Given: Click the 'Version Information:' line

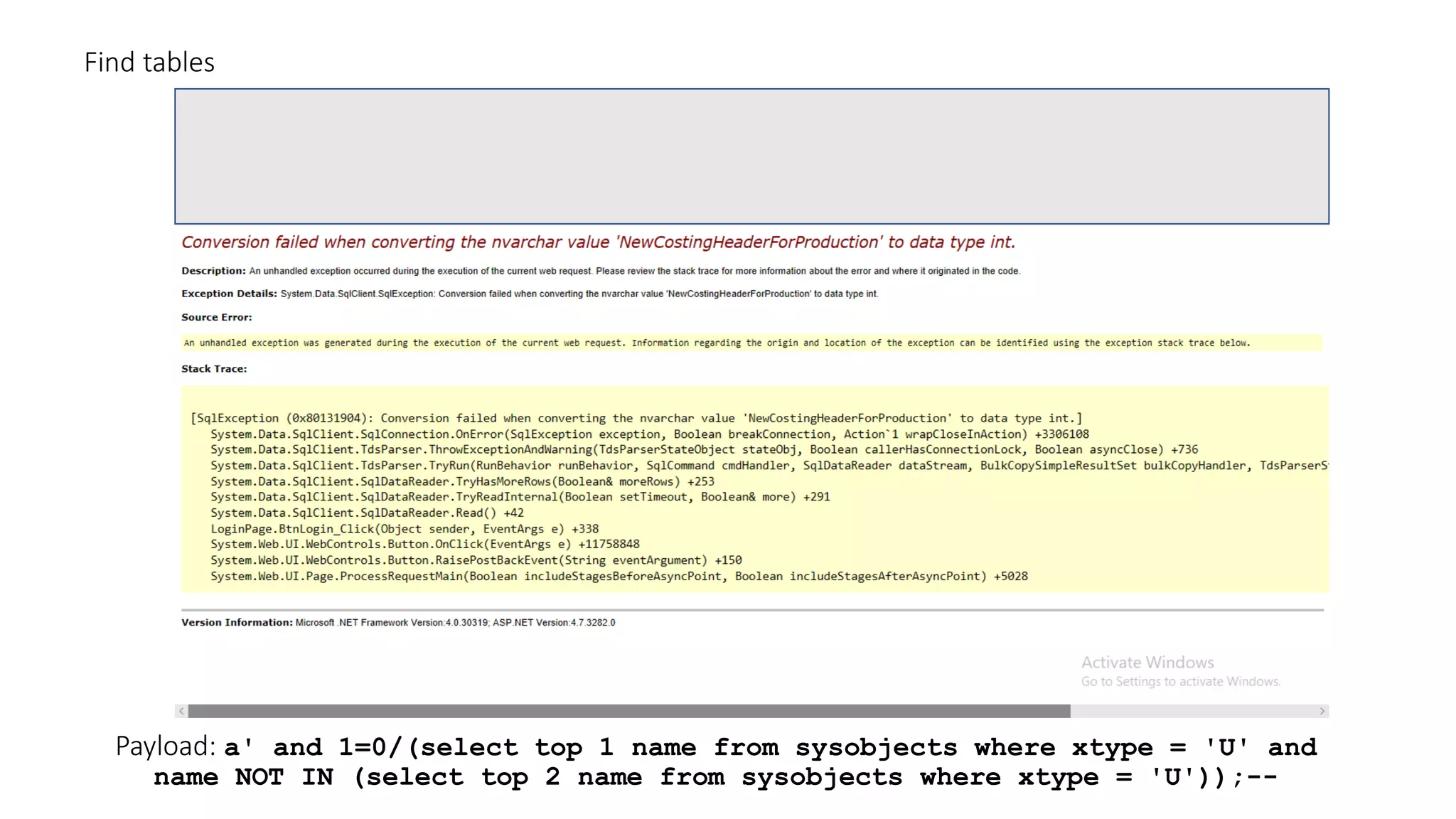Looking at the screenshot, I should 398,623.
